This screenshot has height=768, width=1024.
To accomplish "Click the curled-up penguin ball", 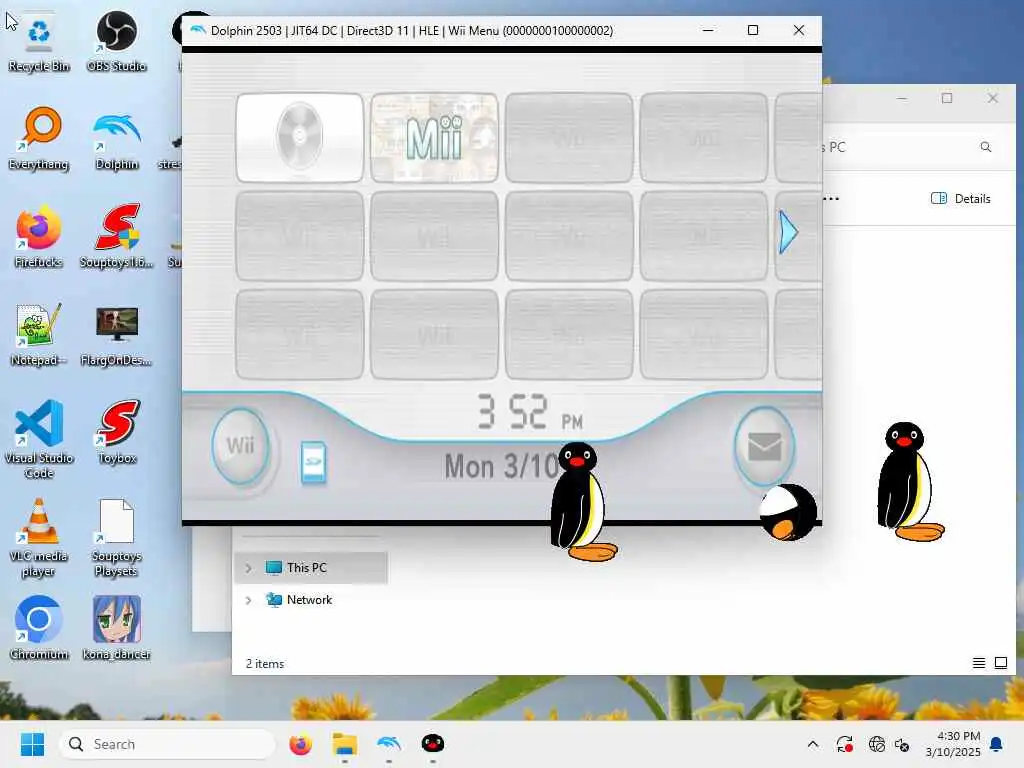I will 788,513.
